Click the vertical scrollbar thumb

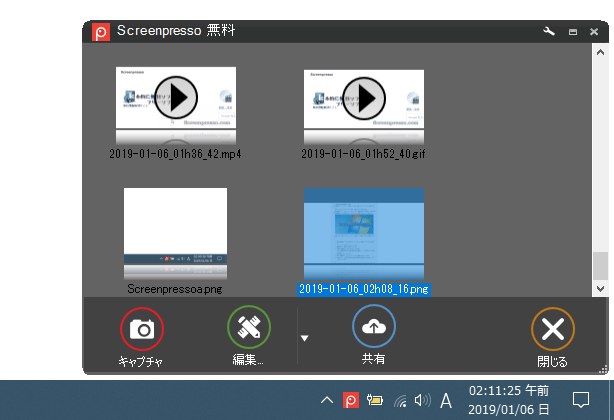tap(600, 266)
